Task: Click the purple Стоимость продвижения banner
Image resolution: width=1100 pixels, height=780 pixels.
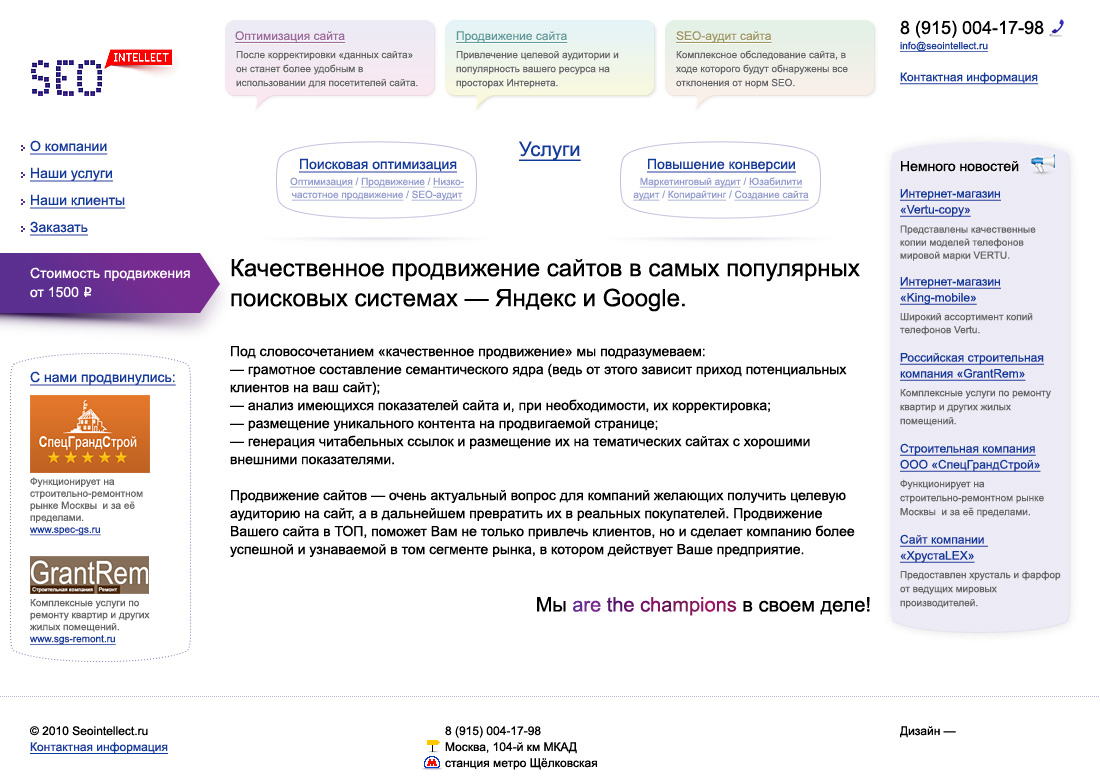Action: point(109,283)
